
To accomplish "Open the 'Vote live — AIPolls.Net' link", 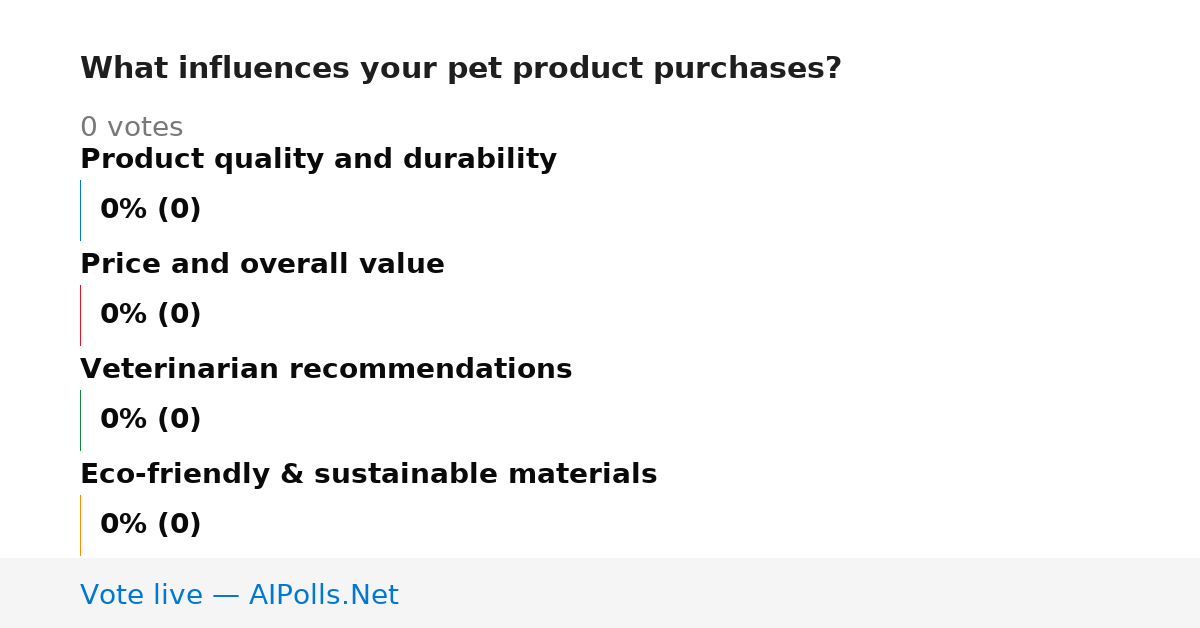I will click(x=239, y=595).
